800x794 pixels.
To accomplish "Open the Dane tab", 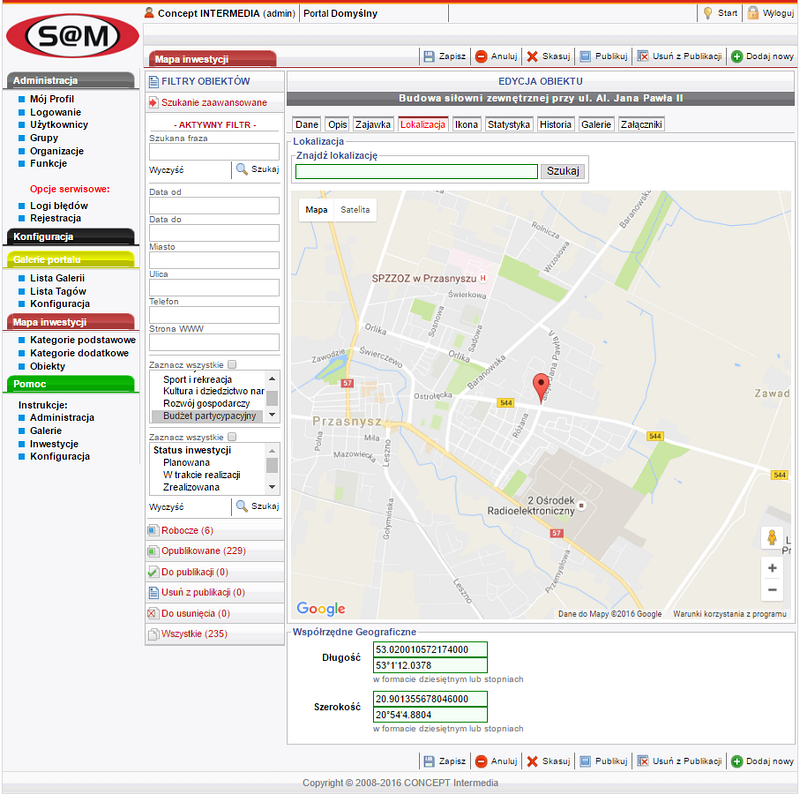I will point(307,125).
